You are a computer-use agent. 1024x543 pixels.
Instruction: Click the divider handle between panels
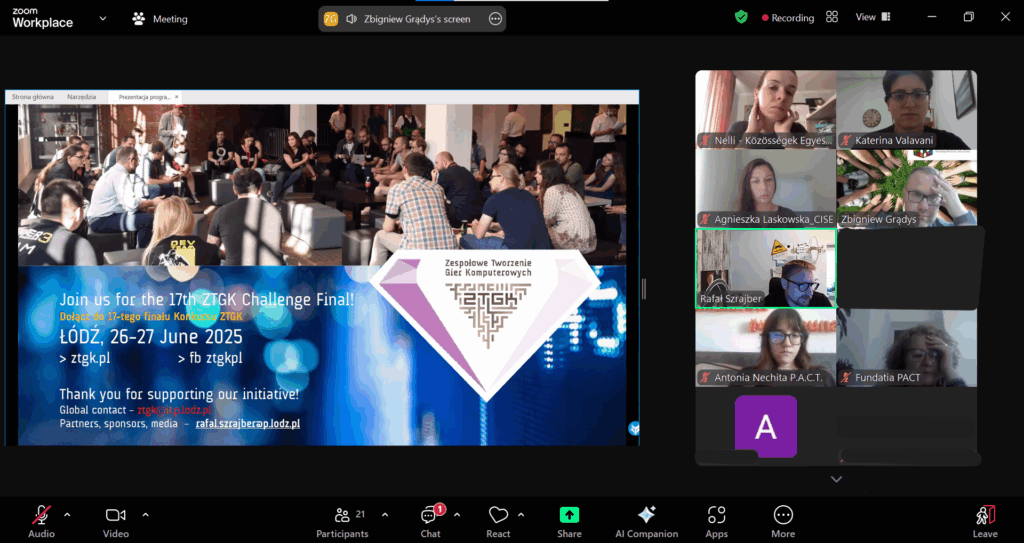pos(643,288)
